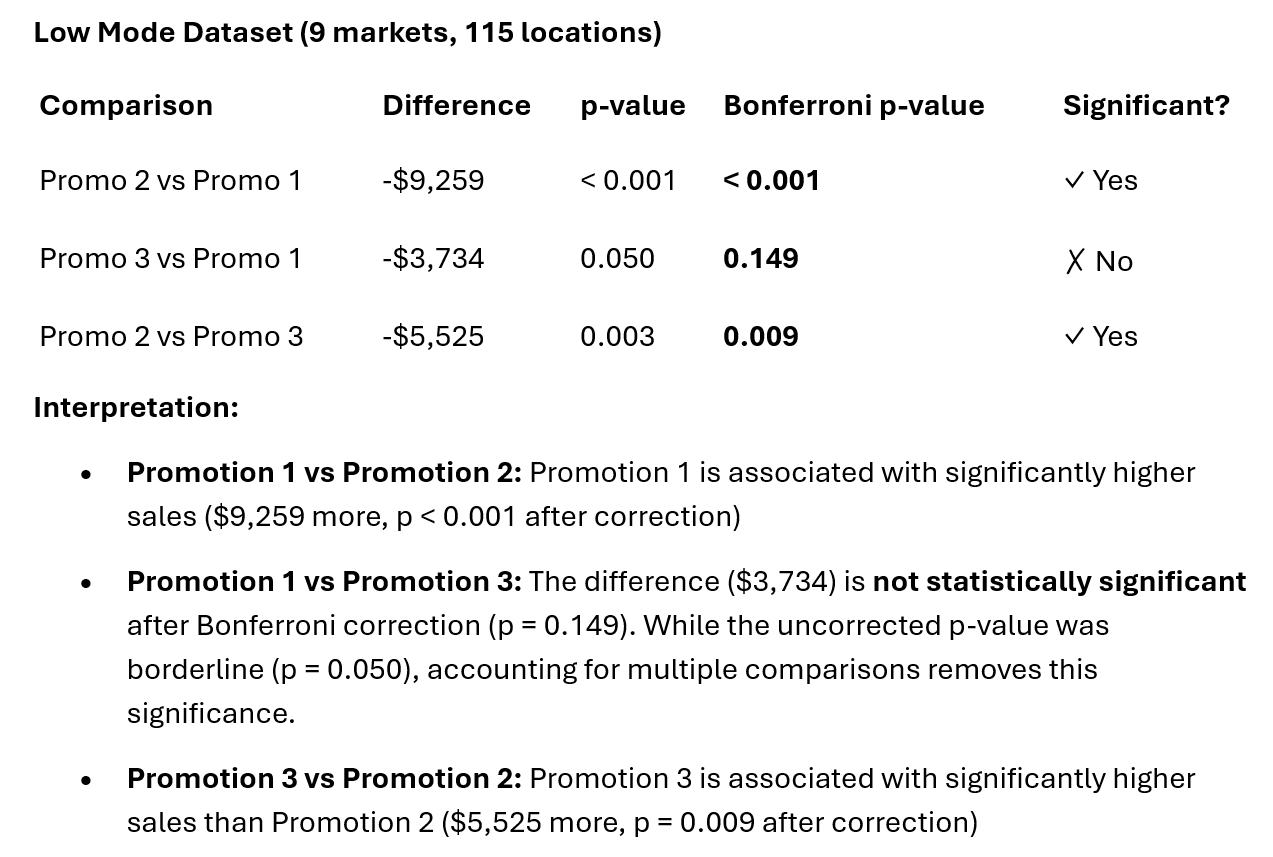The width and height of the screenshot is (1273, 857).
Task: Click the "-$9,259" difference cell
Action: pos(433,180)
